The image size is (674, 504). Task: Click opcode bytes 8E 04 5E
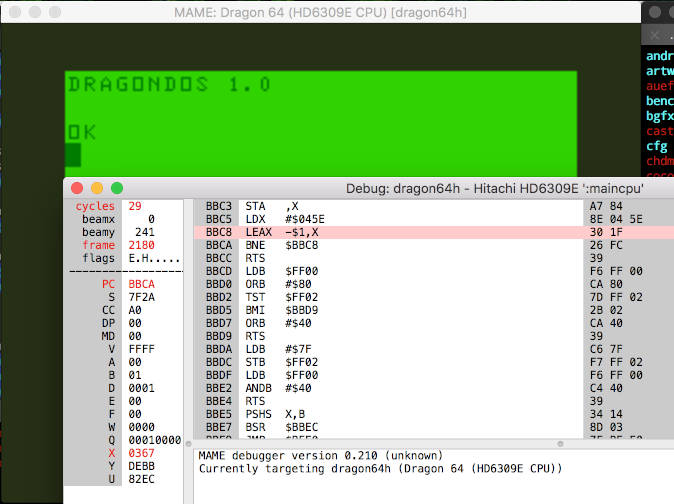[x=616, y=219]
